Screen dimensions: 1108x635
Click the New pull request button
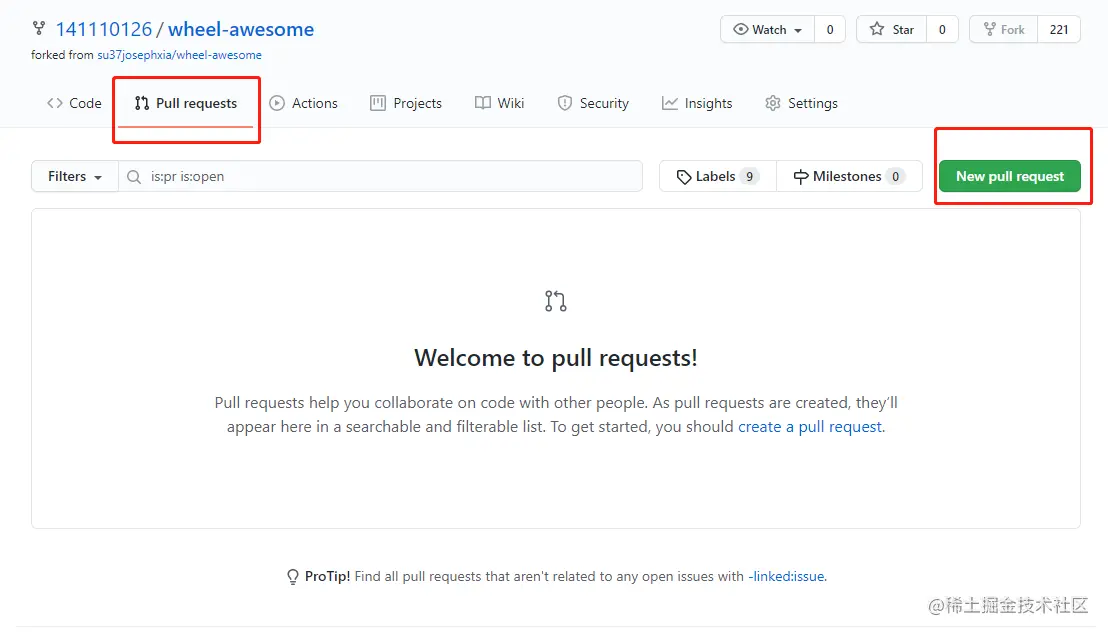tap(1010, 177)
